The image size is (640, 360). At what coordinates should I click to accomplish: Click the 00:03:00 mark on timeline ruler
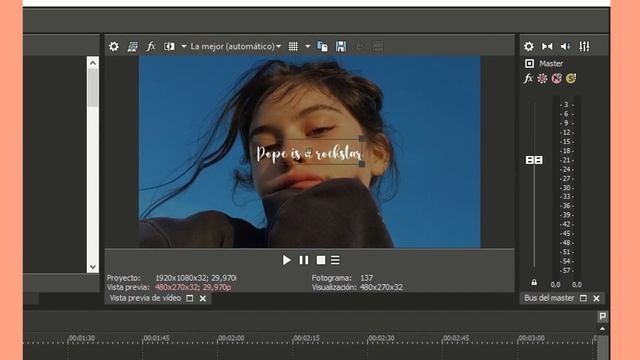click(531, 338)
